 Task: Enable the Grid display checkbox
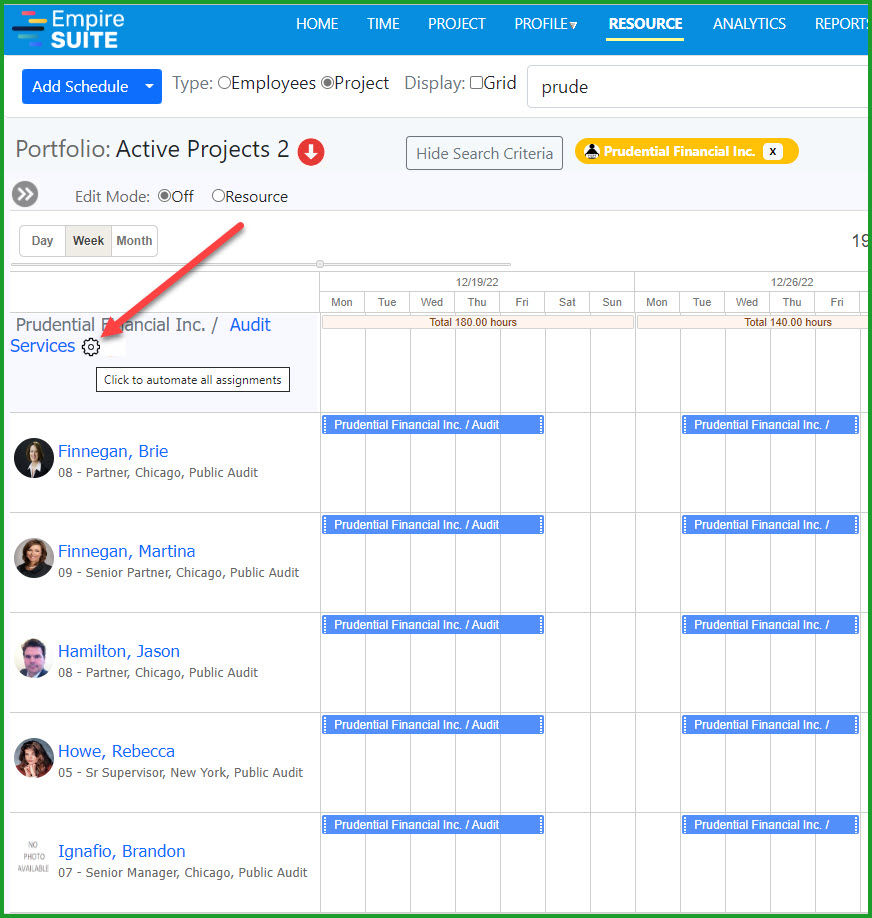[477, 83]
